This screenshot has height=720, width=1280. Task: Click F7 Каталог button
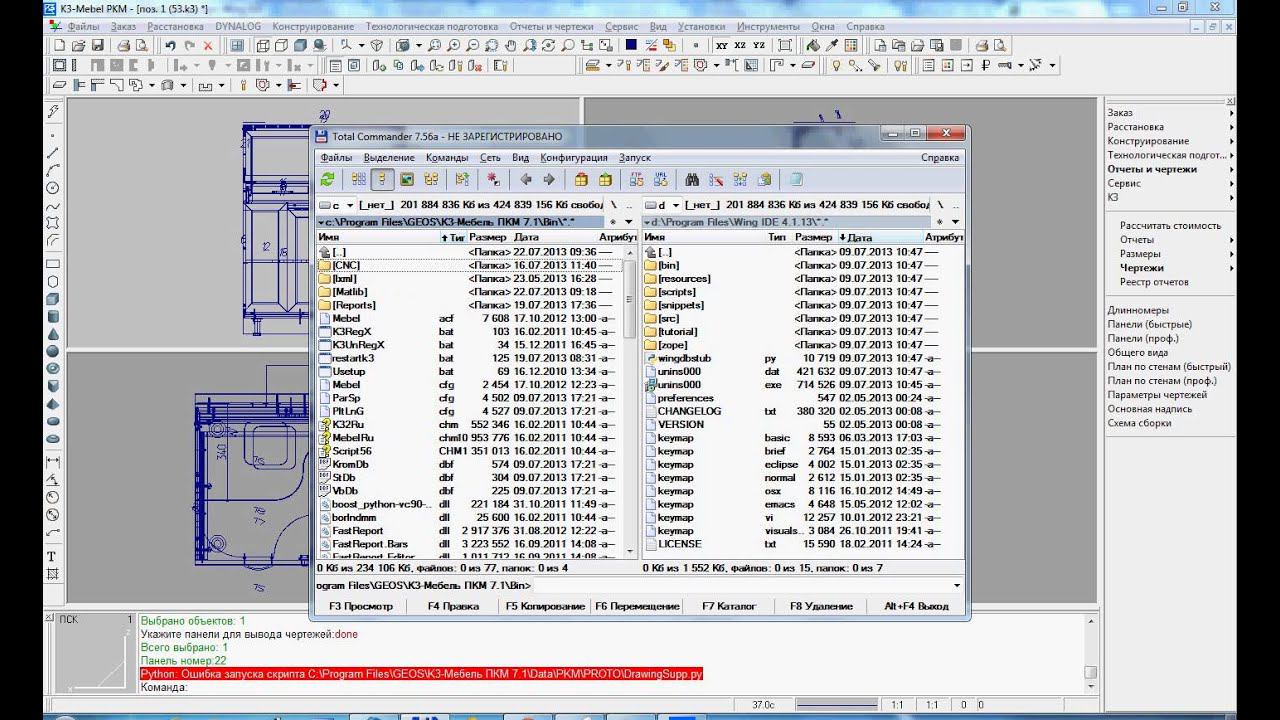click(x=729, y=606)
